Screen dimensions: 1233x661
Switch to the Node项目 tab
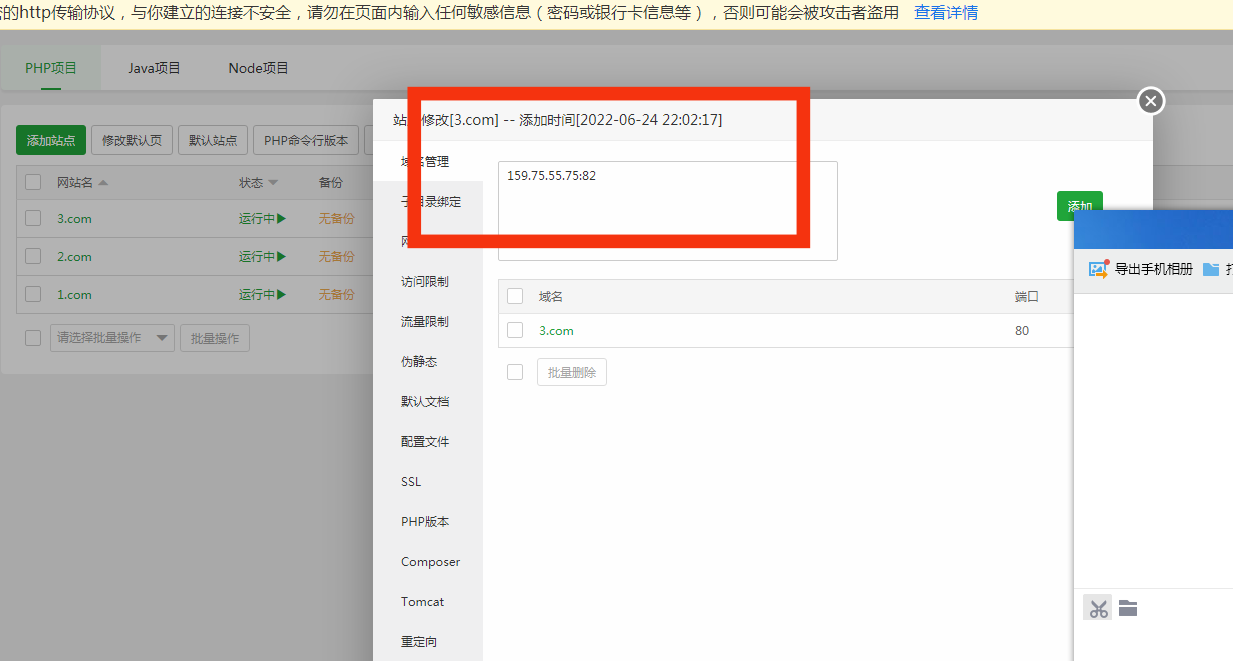pos(257,68)
